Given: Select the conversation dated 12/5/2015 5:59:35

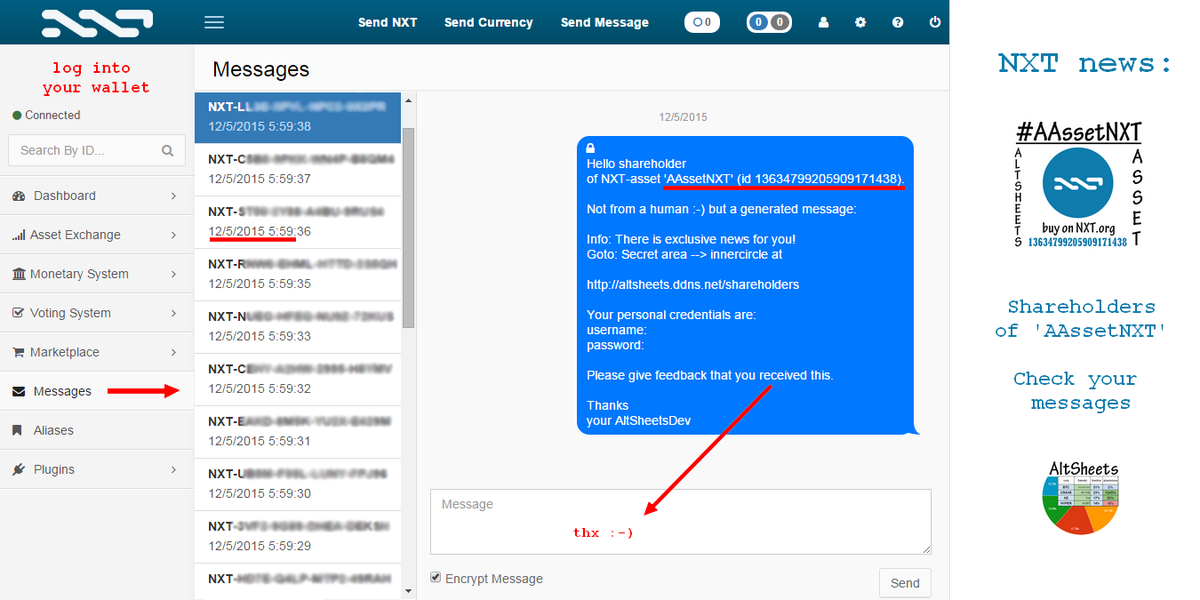Looking at the screenshot, I should coord(298,274).
